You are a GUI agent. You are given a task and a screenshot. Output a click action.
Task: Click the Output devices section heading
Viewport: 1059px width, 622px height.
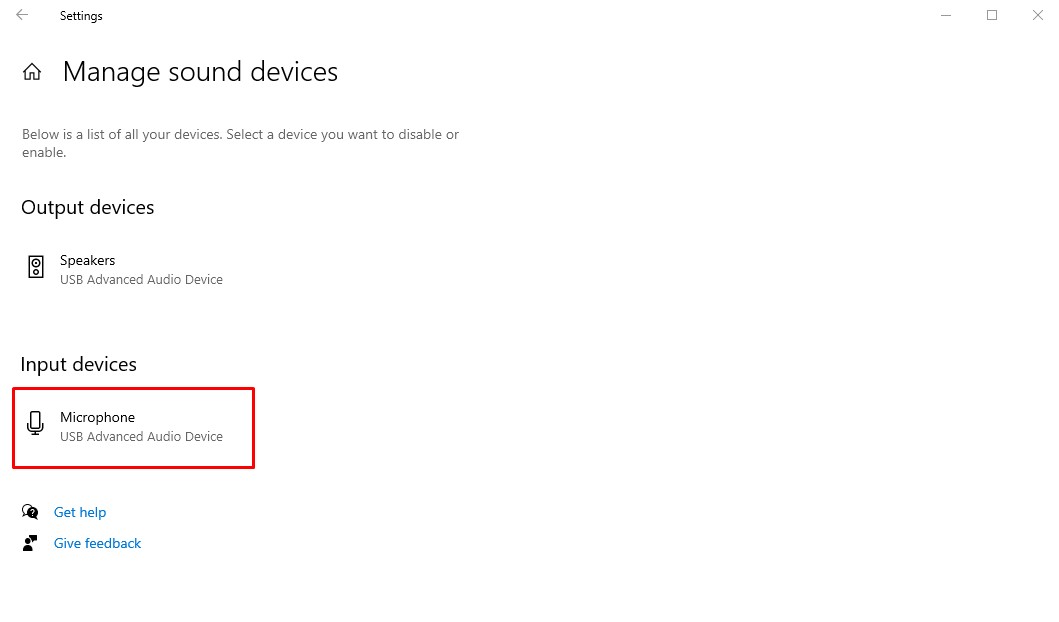87,207
